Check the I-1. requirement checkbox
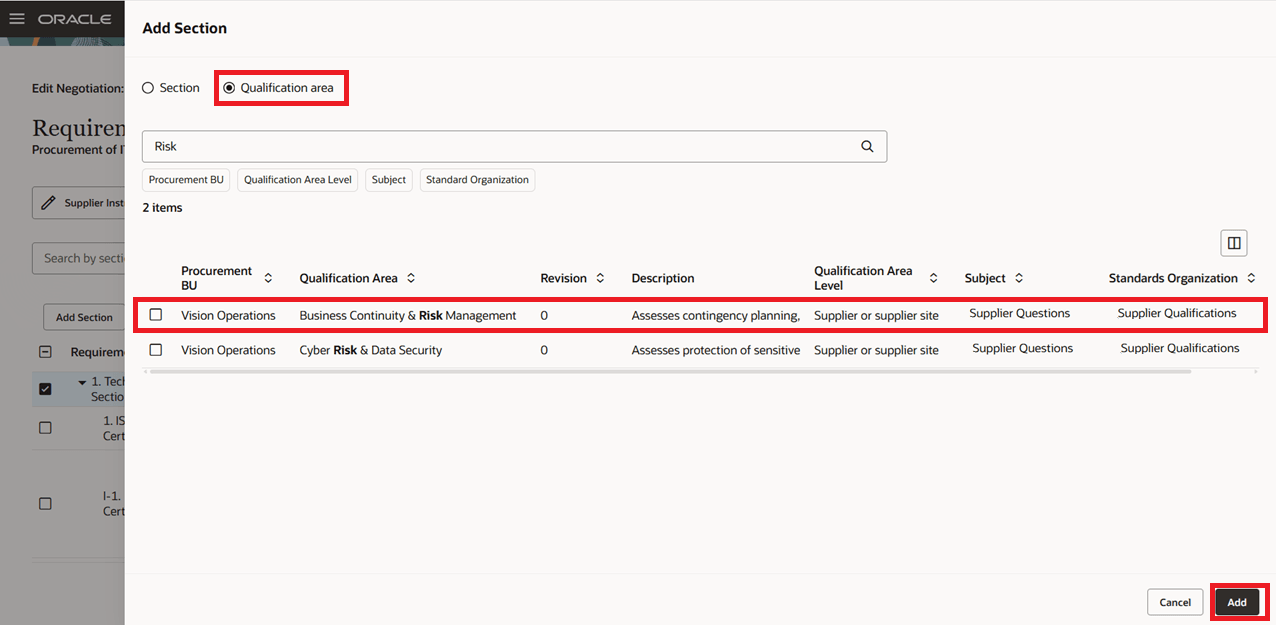 coord(45,503)
